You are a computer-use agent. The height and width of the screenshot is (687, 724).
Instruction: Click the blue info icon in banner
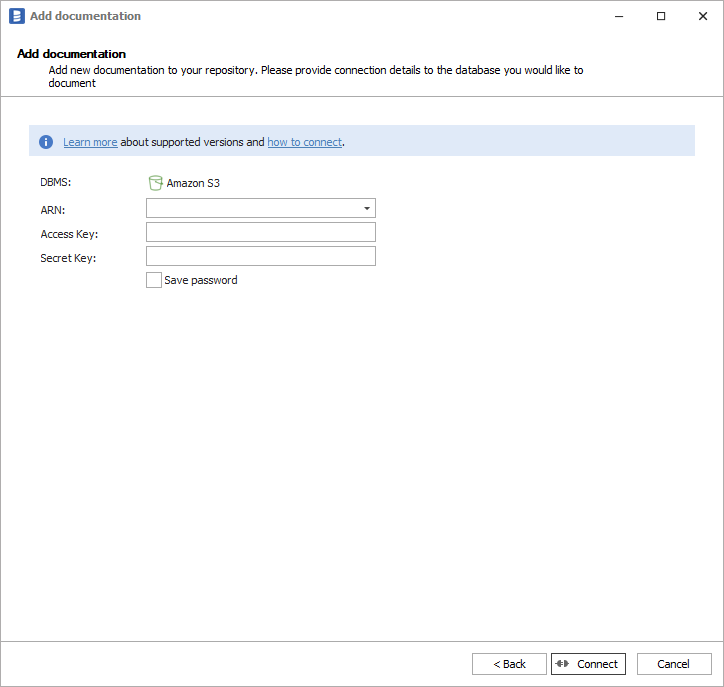tap(46, 142)
